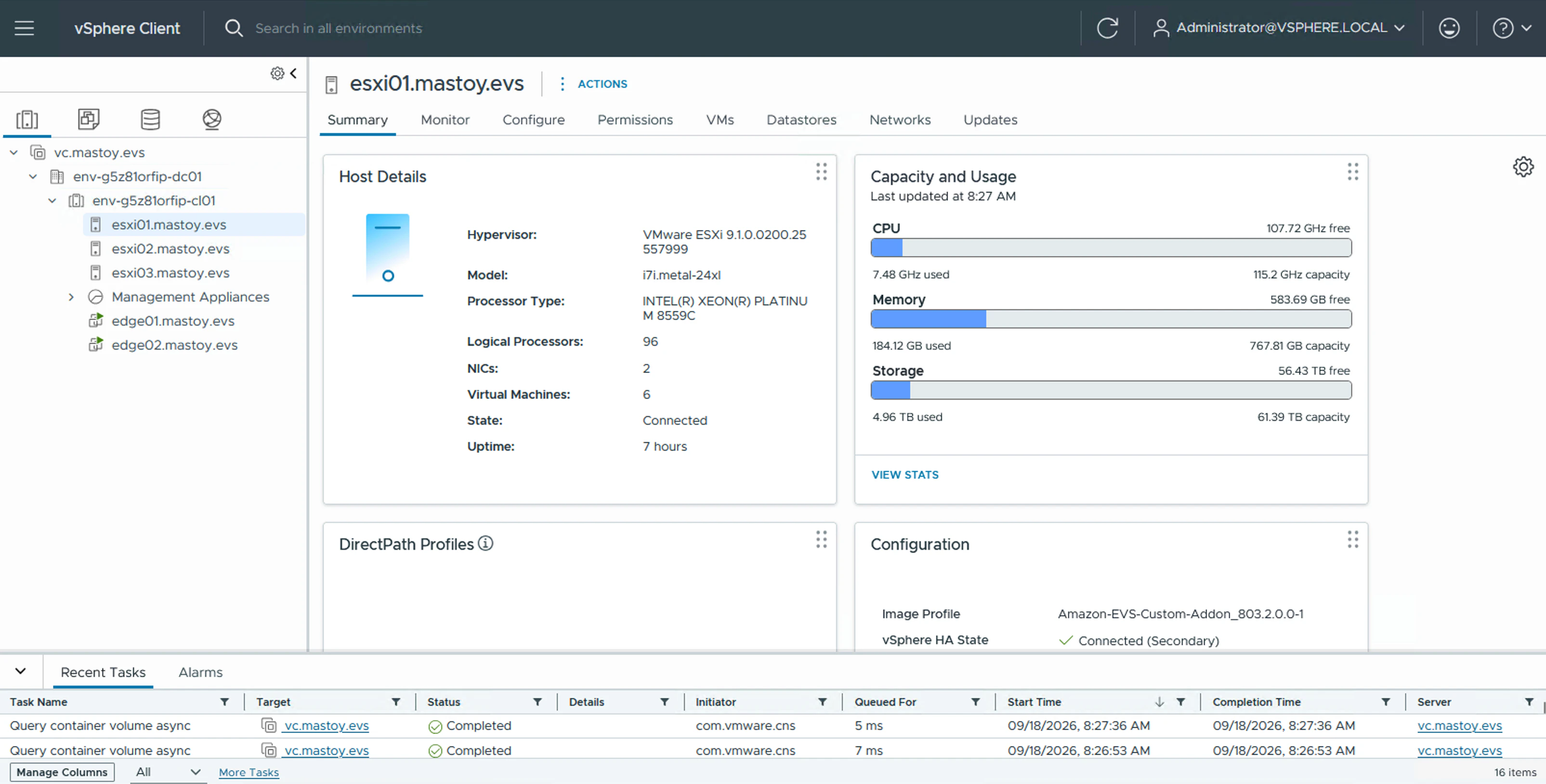The width and height of the screenshot is (1546, 784).
Task: Filter the Queued For column
Action: [x=976, y=702]
